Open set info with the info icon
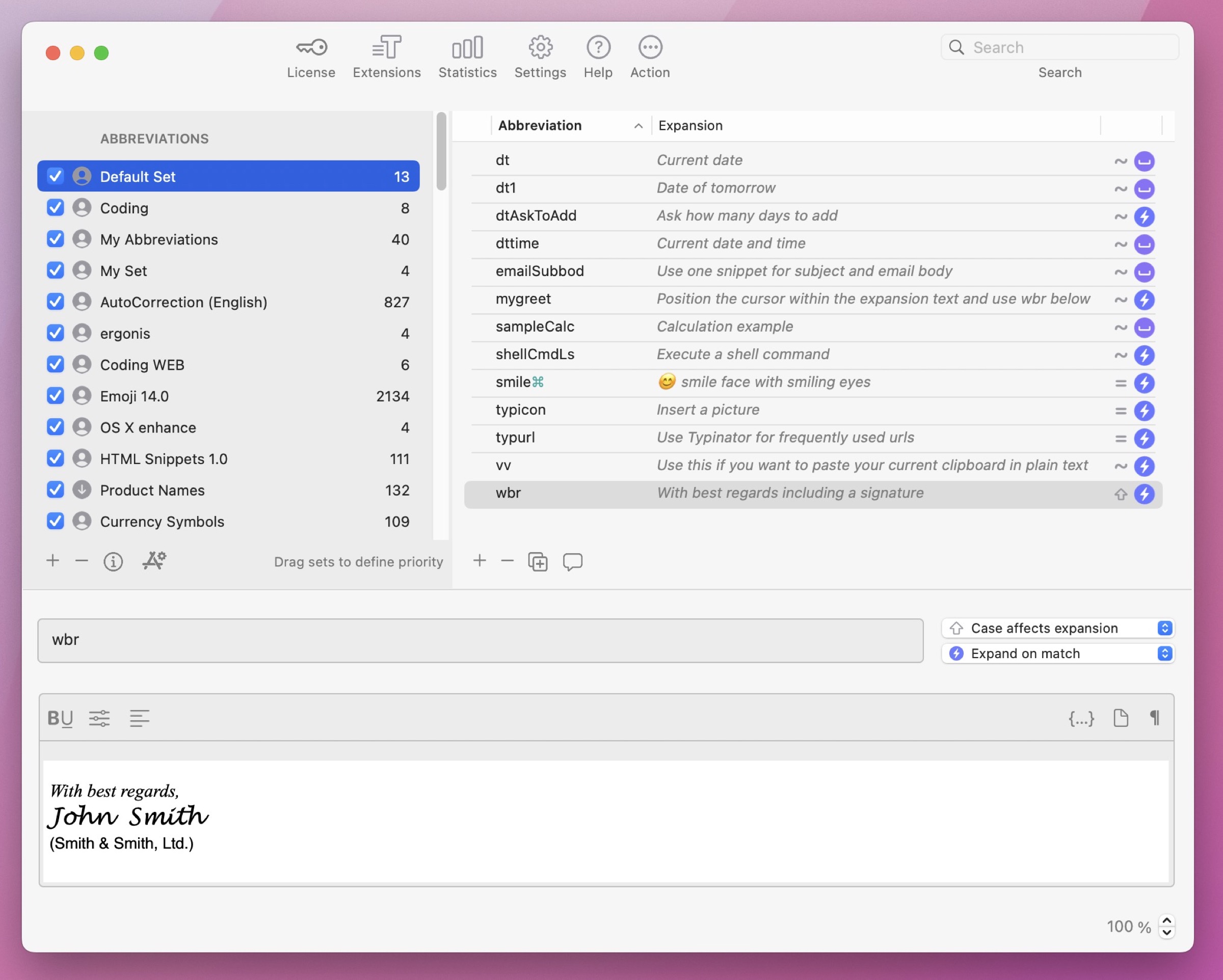The image size is (1223, 980). click(x=113, y=561)
